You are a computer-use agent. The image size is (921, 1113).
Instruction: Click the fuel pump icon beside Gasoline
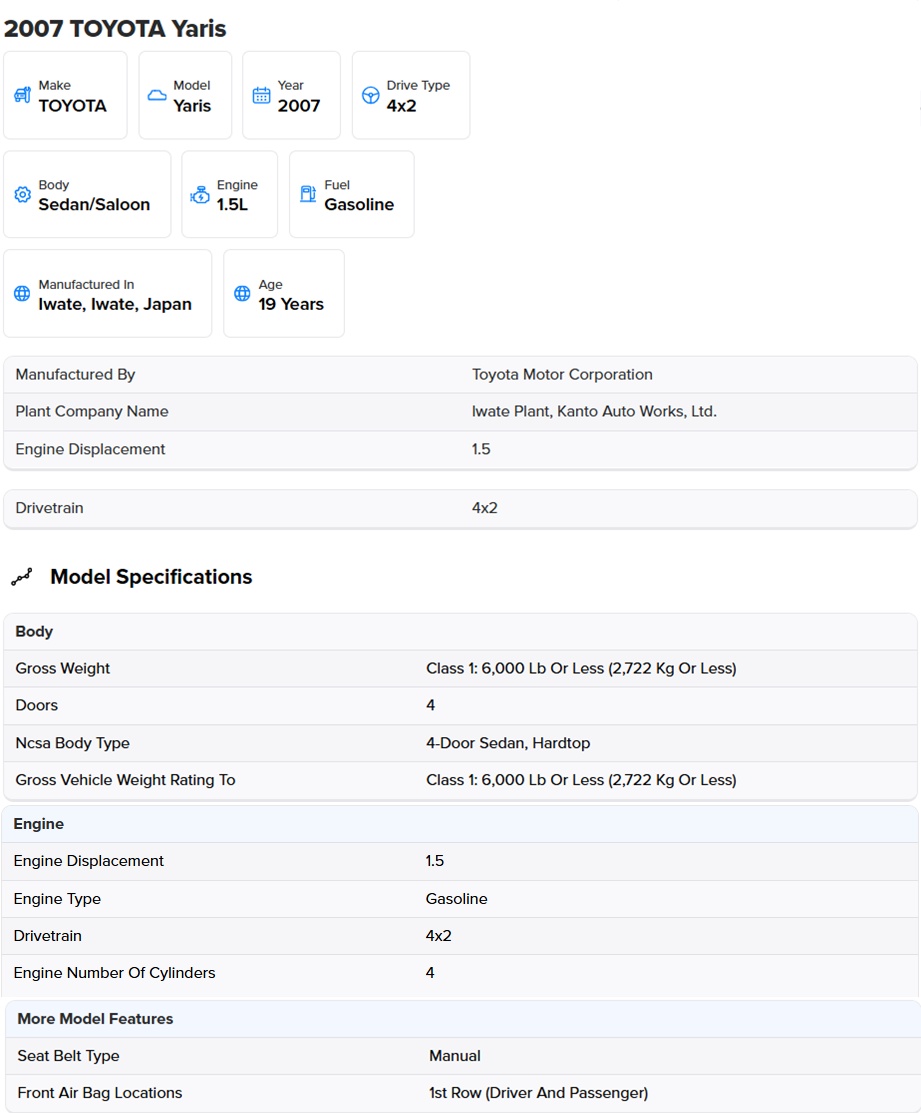(x=308, y=194)
